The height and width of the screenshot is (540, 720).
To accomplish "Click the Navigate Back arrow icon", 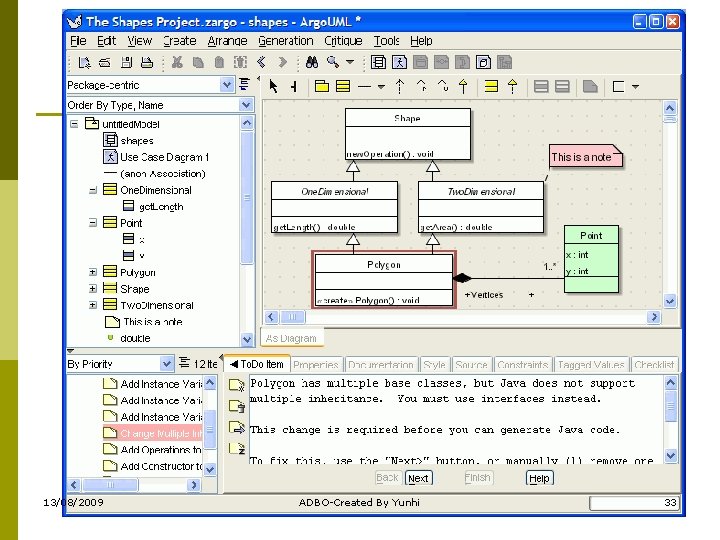I will click(262, 62).
